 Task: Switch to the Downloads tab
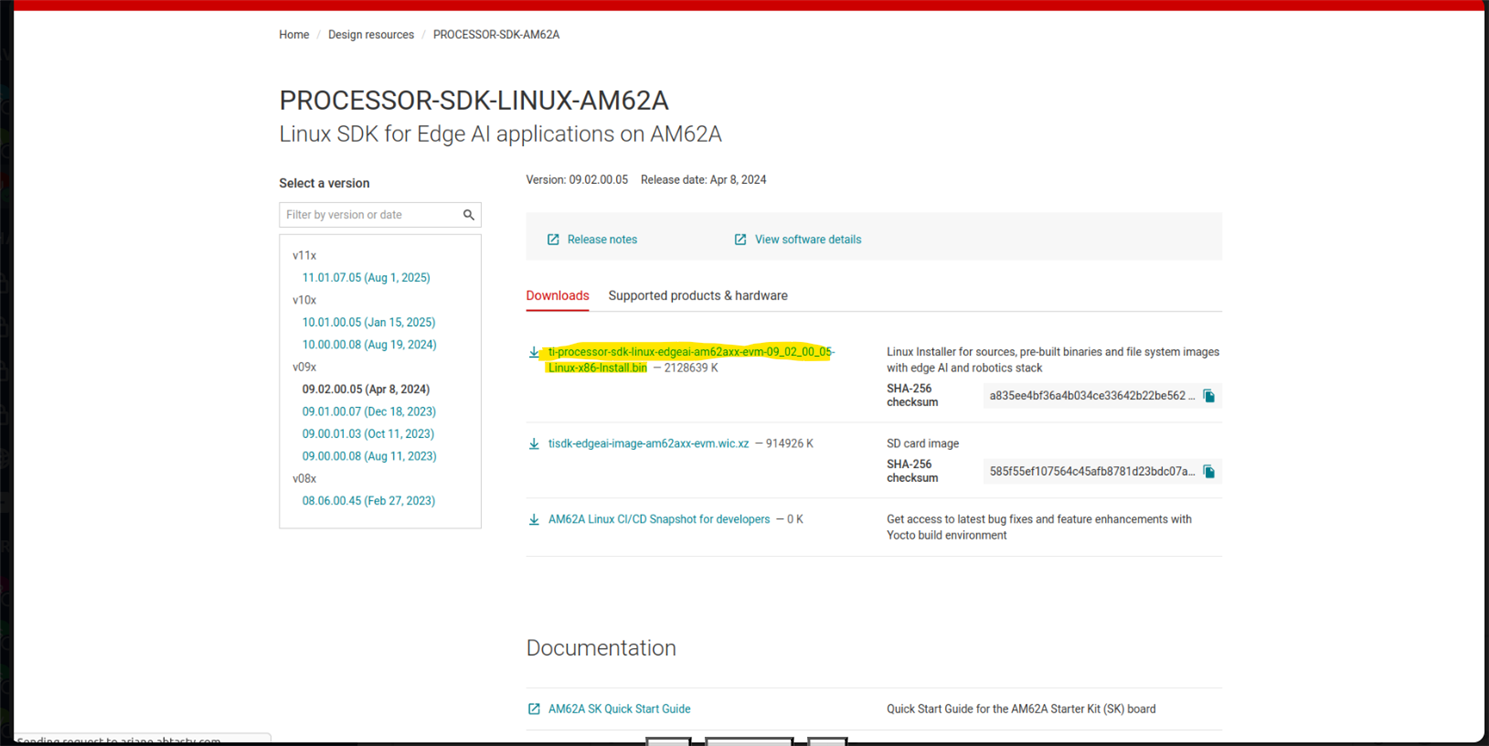pos(557,296)
